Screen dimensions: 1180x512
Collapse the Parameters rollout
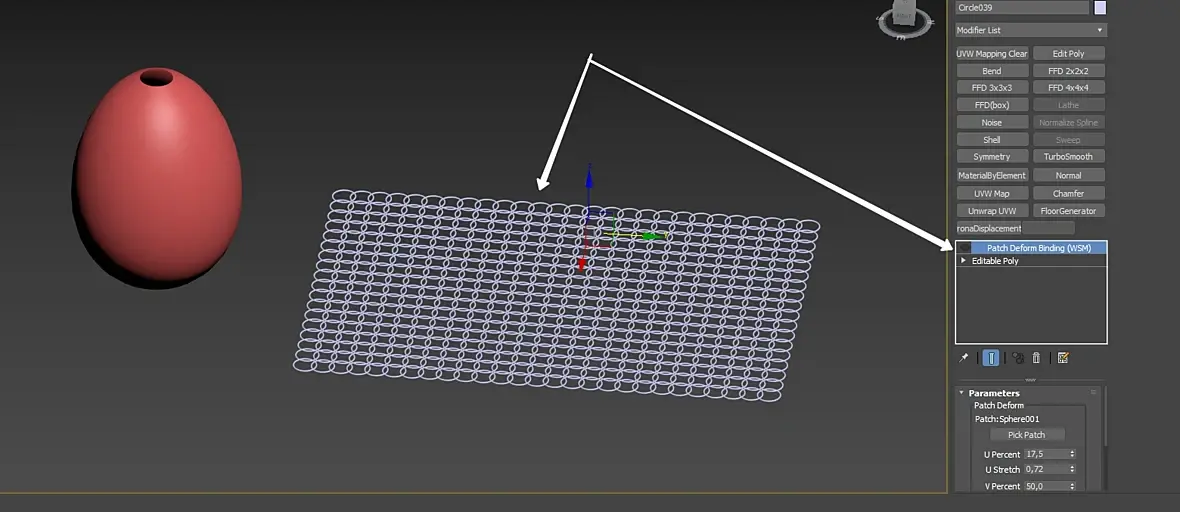click(962, 393)
